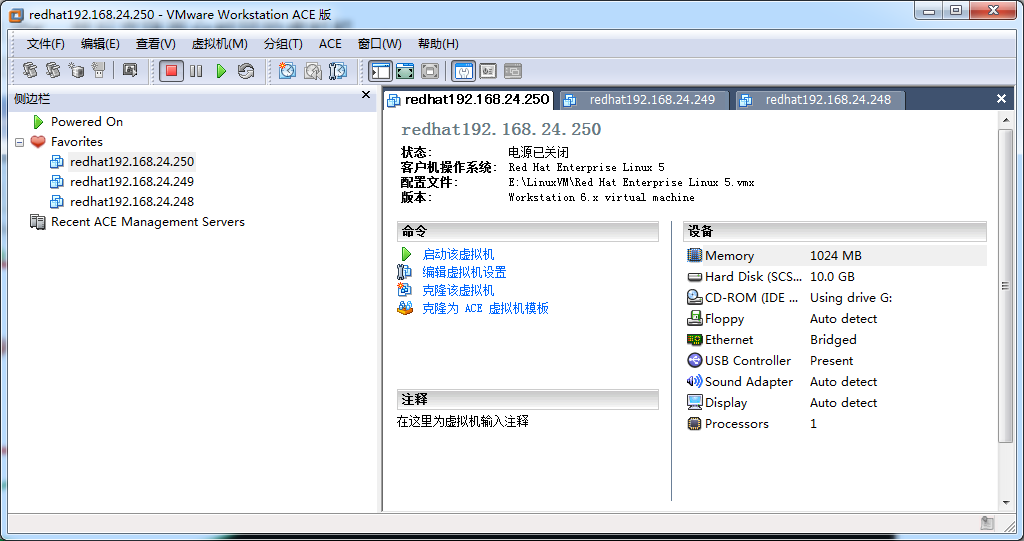This screenshot has width=1024, height=541.
Task: Click the 克隆为 ACE 虚拟机模板 link
Action: point(485,308)
